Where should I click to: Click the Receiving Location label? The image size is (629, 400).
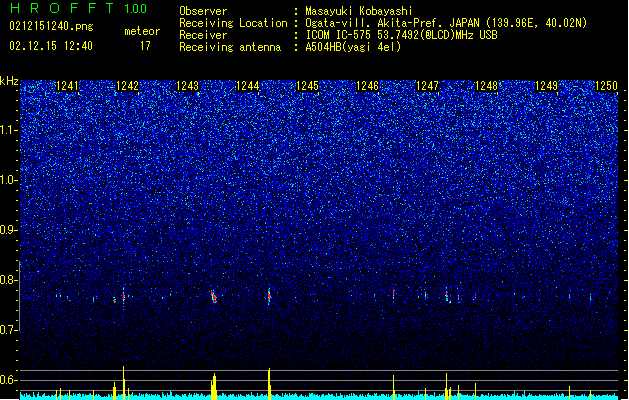[x=233, y=23]
